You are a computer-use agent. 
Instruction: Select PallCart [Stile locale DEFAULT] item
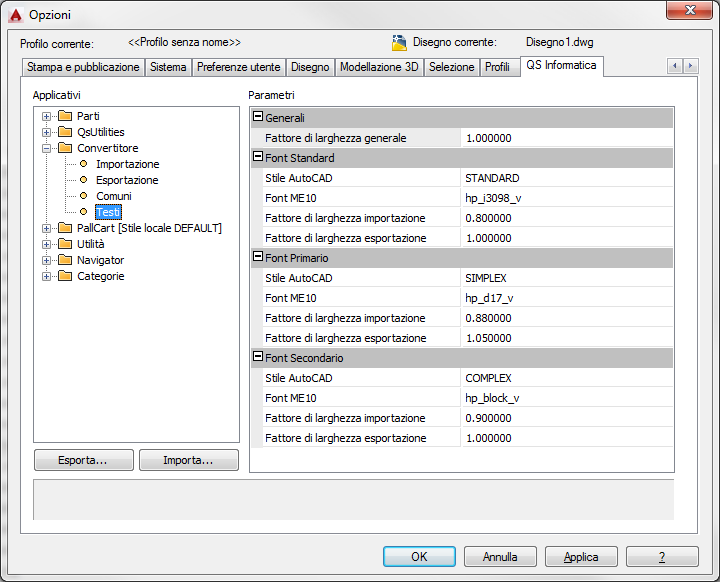point(149,228)
